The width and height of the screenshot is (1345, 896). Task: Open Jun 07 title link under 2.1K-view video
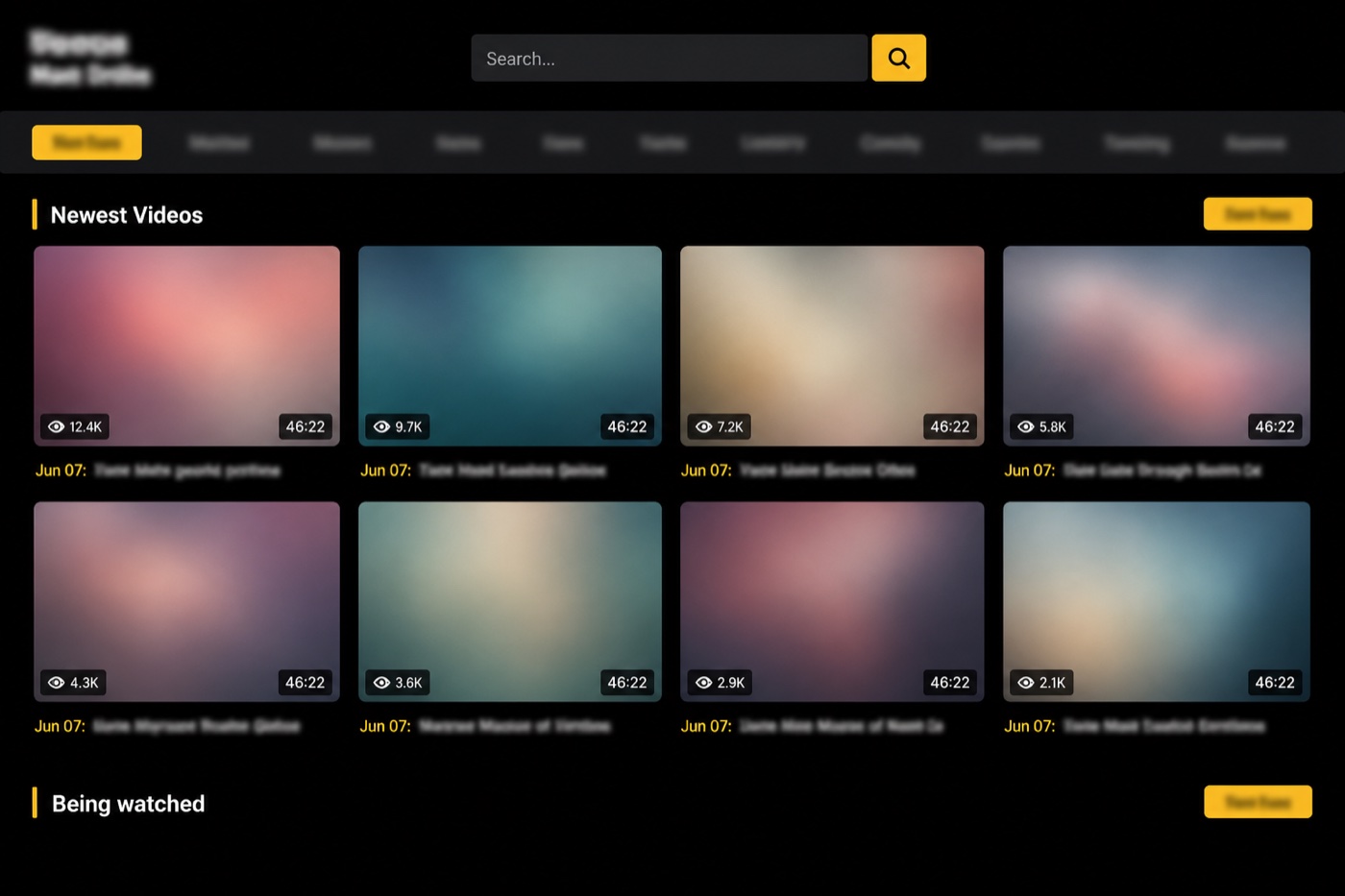coord(1136,726)
